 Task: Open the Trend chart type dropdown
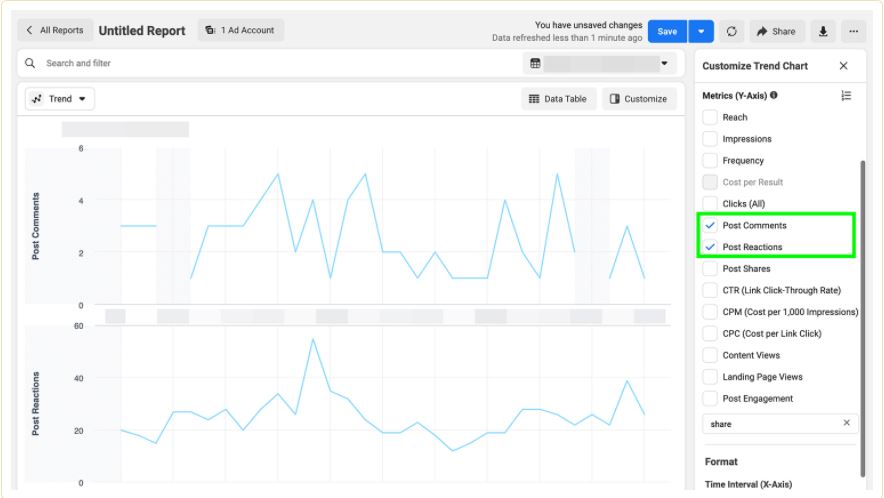click(x=60, y=99)
